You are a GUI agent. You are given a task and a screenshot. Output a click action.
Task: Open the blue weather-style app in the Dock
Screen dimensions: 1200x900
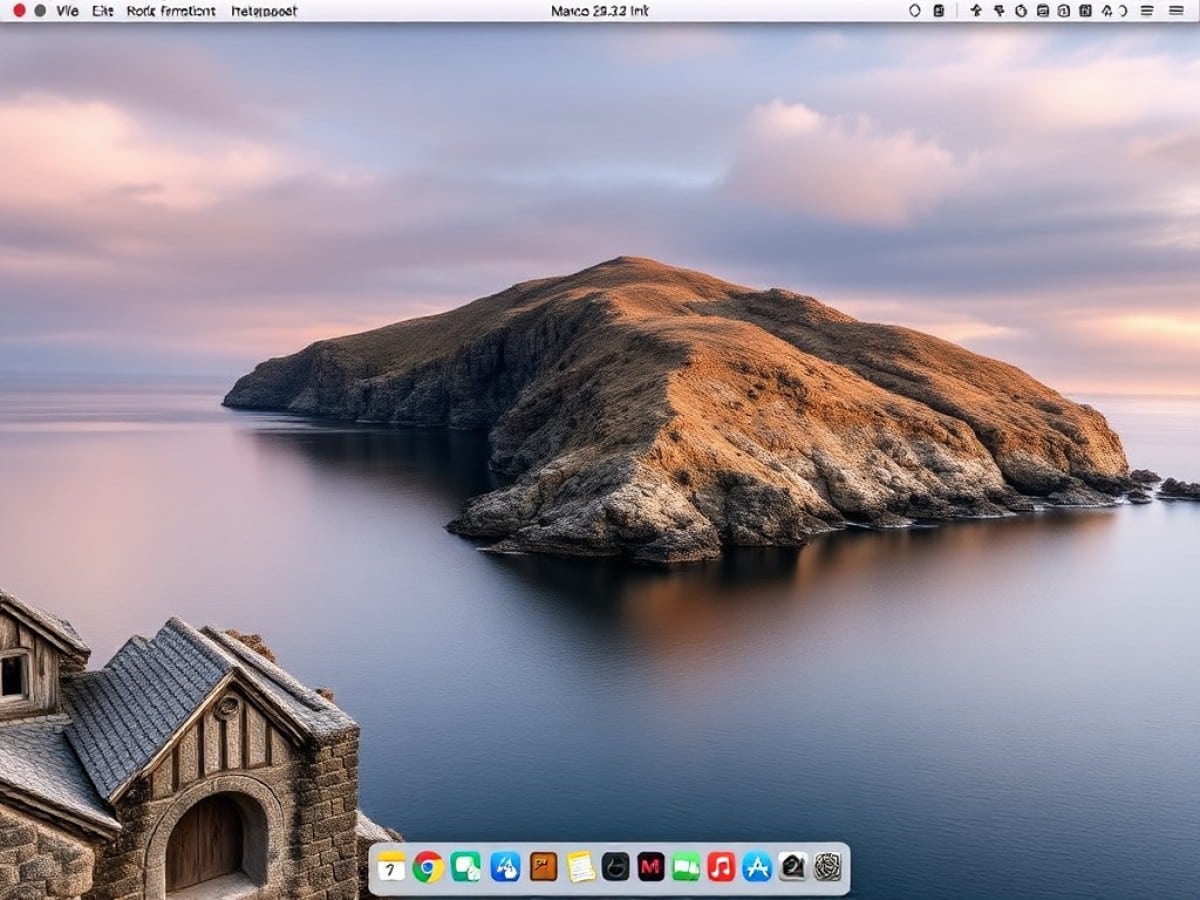pos(504,869)
